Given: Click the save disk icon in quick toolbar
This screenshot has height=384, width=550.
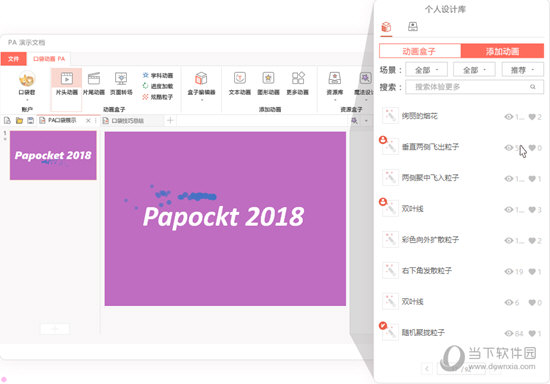Looking at the screenshot, I should pos(31,121).
